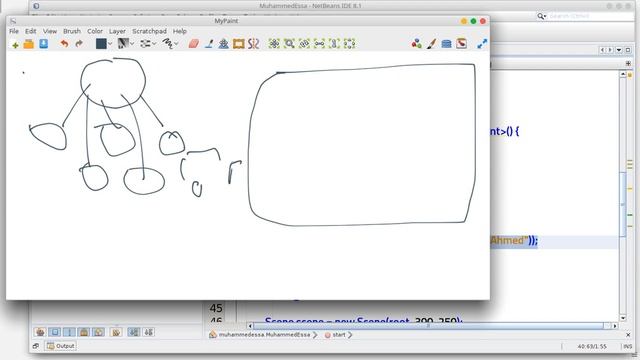The width and height of the screenshot is (640, 360).
Task: Click the green dashed rotation view icon
Action: (304, 44)
